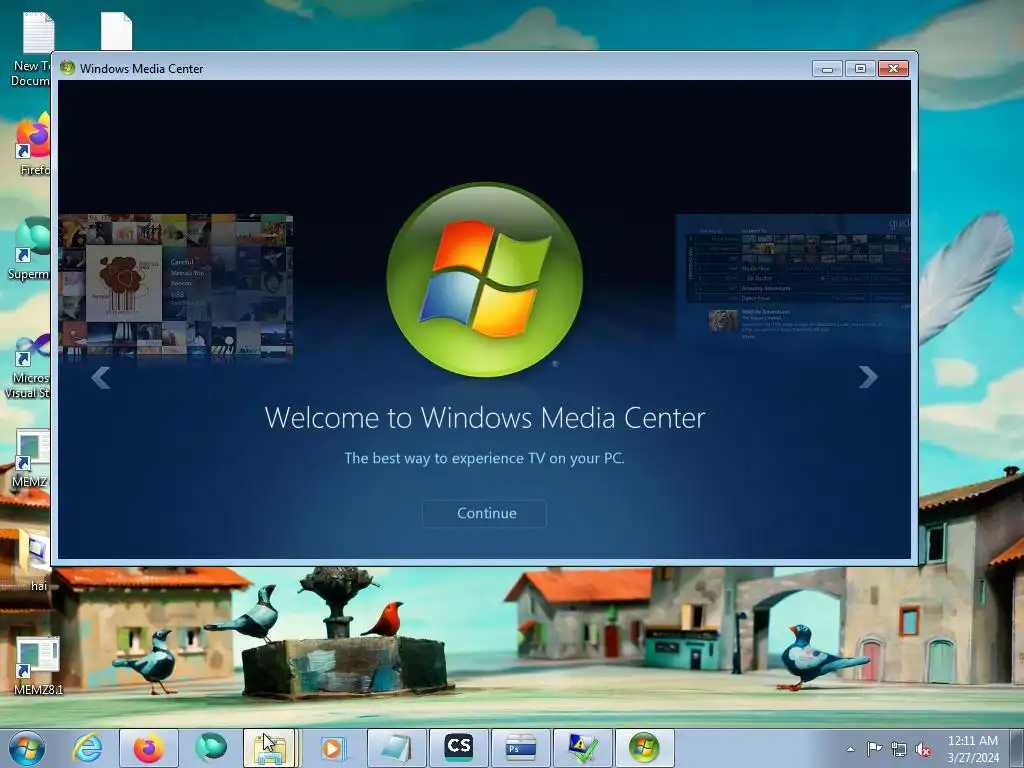
Task: Open the teal sphere app in taskbar
Action: tap(210, 748)
